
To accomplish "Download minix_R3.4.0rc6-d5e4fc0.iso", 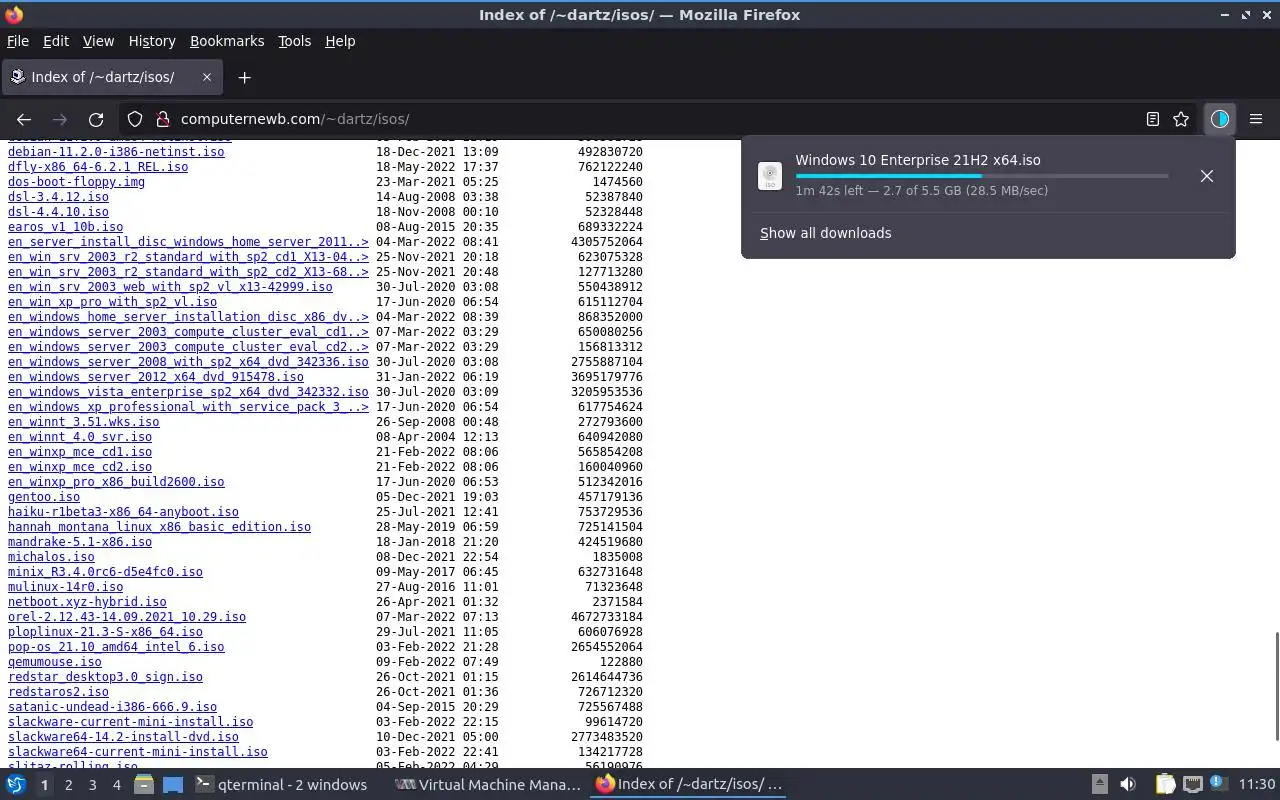I will tap(105, 572).
